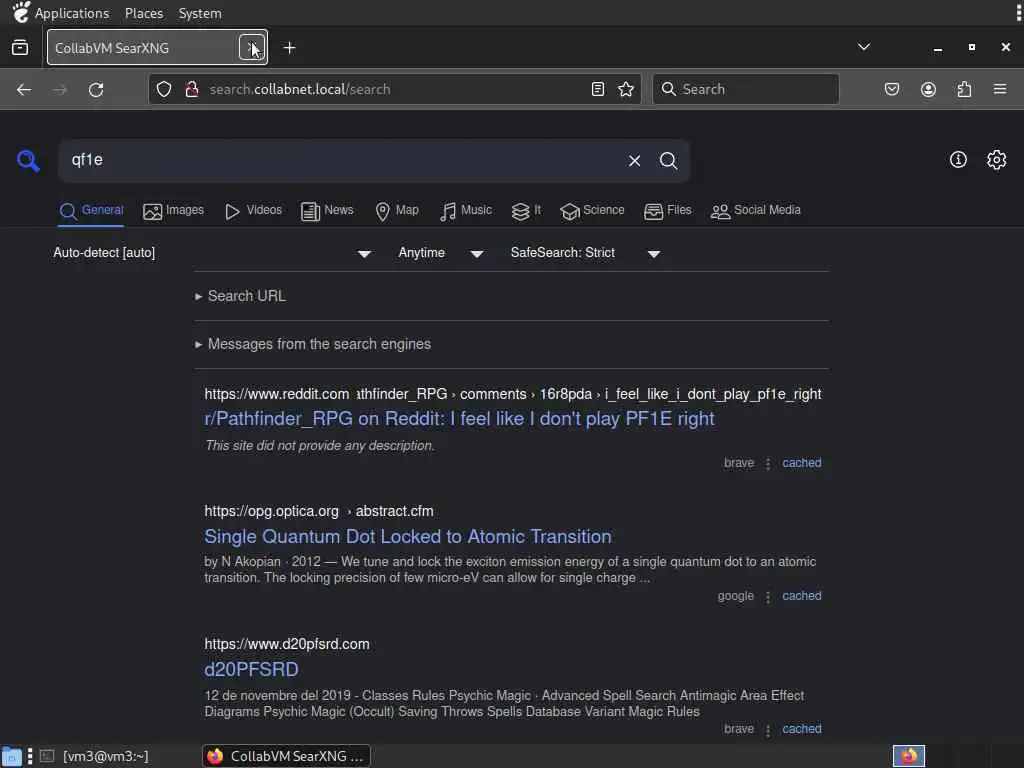Open Pocket save icon
Image resolution: width=1024 pixels, height=768 pixels.
(x=892, y=89)
